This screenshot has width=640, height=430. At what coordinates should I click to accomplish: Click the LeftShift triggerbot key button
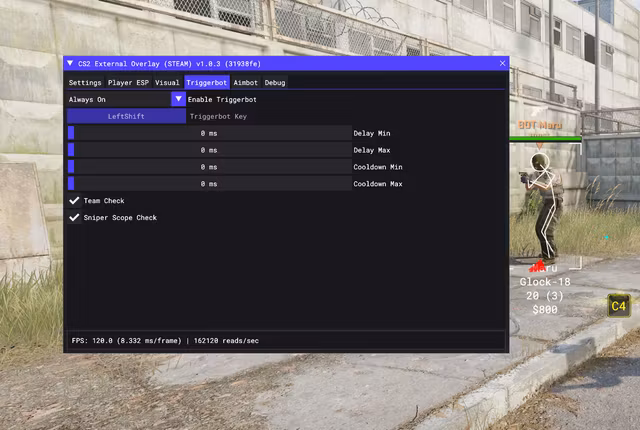(126, 116)
